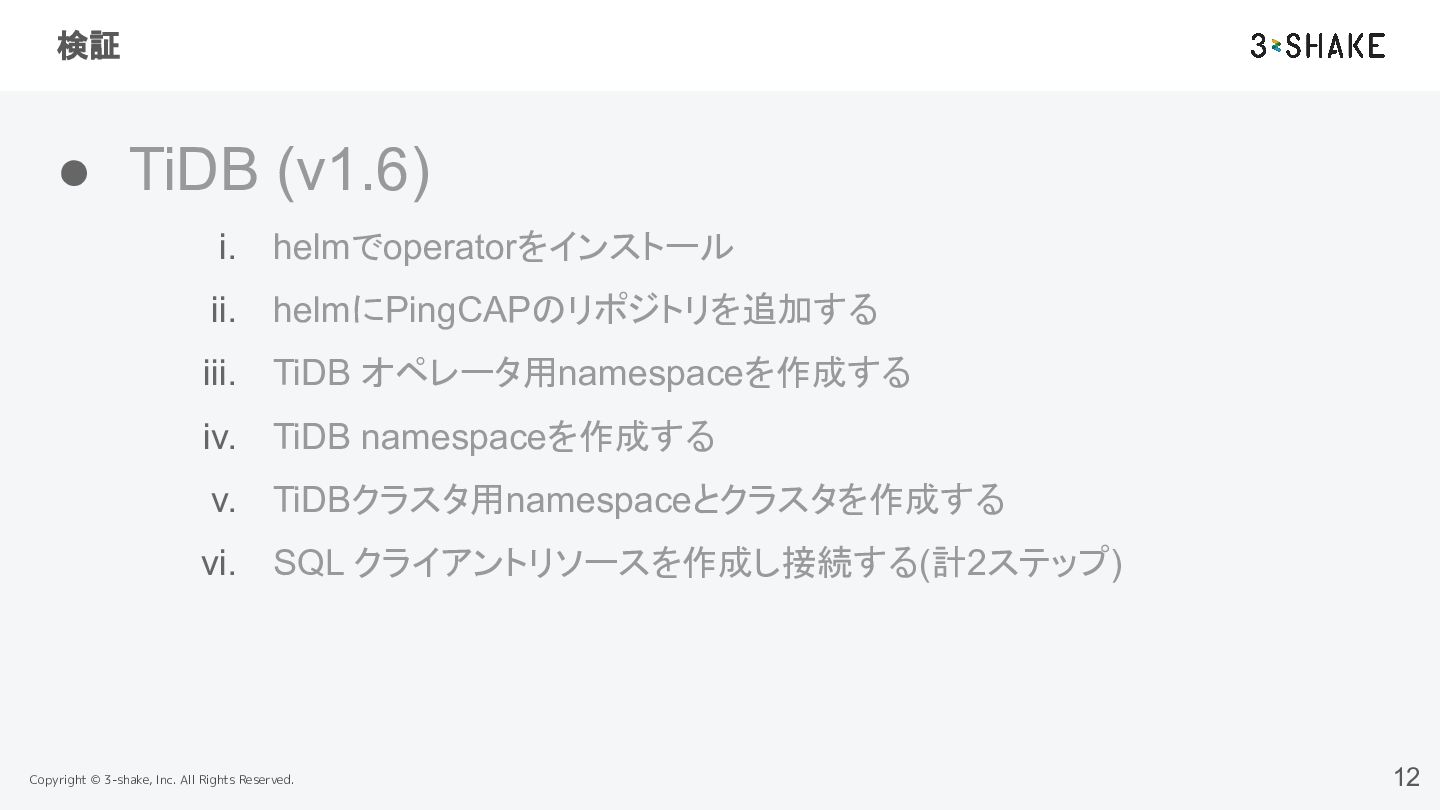Click the TiDBクラスタ用namespaceとクラスタを作成する line
The height and width of the screenshot is (810, 1440).
coord(639,500)
